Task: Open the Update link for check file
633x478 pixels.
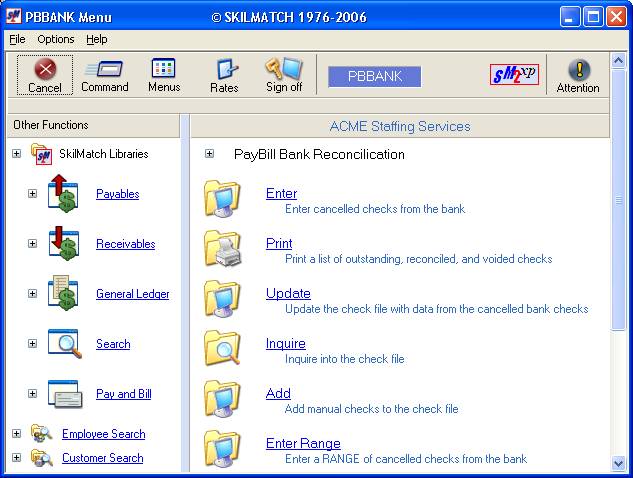Action: coord(288,294)
